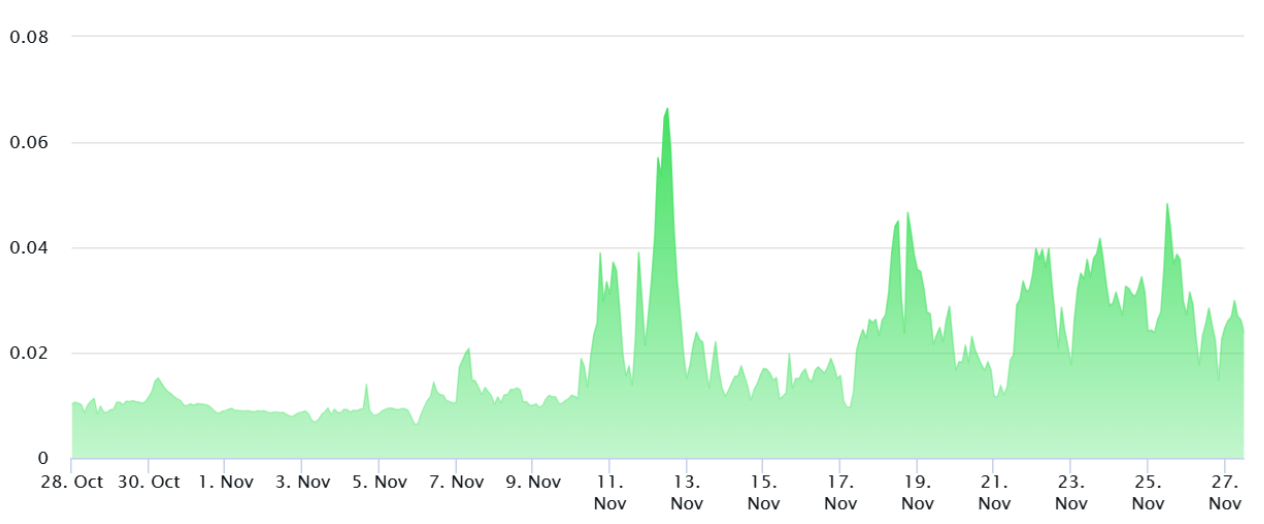Click the highest peak of the chart

click(x=667, y=109)
